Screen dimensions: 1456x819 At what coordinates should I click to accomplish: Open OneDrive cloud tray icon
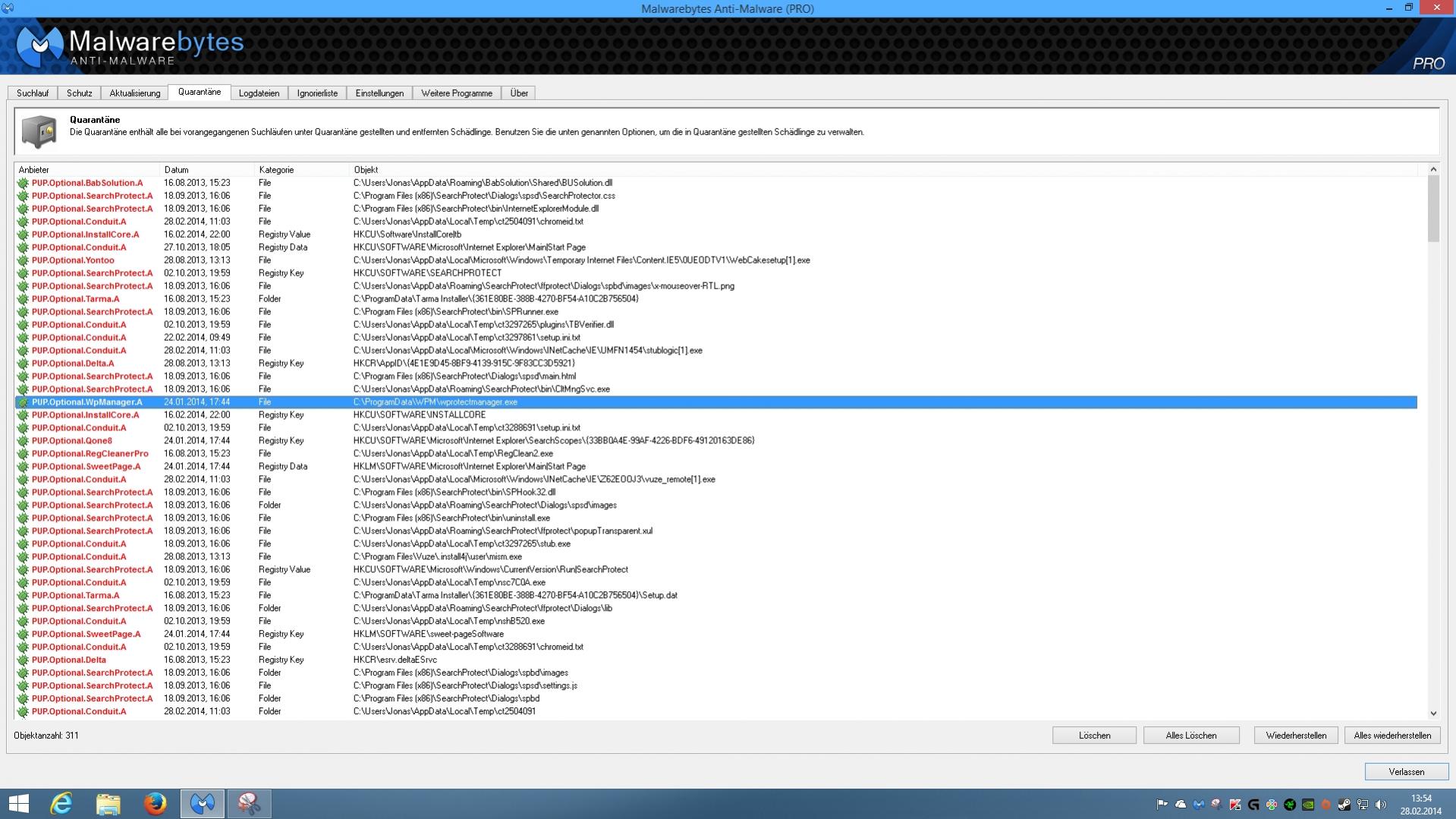[x=1181, y=805]
